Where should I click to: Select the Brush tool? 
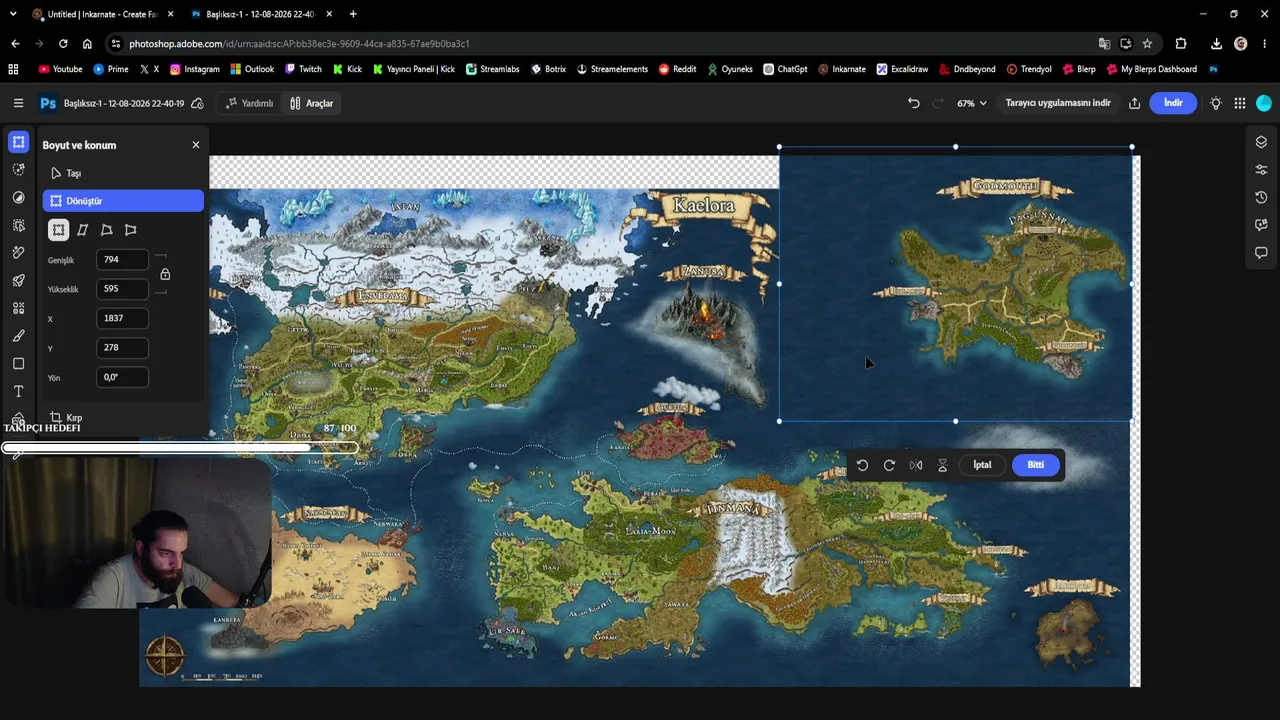point(18,336)
